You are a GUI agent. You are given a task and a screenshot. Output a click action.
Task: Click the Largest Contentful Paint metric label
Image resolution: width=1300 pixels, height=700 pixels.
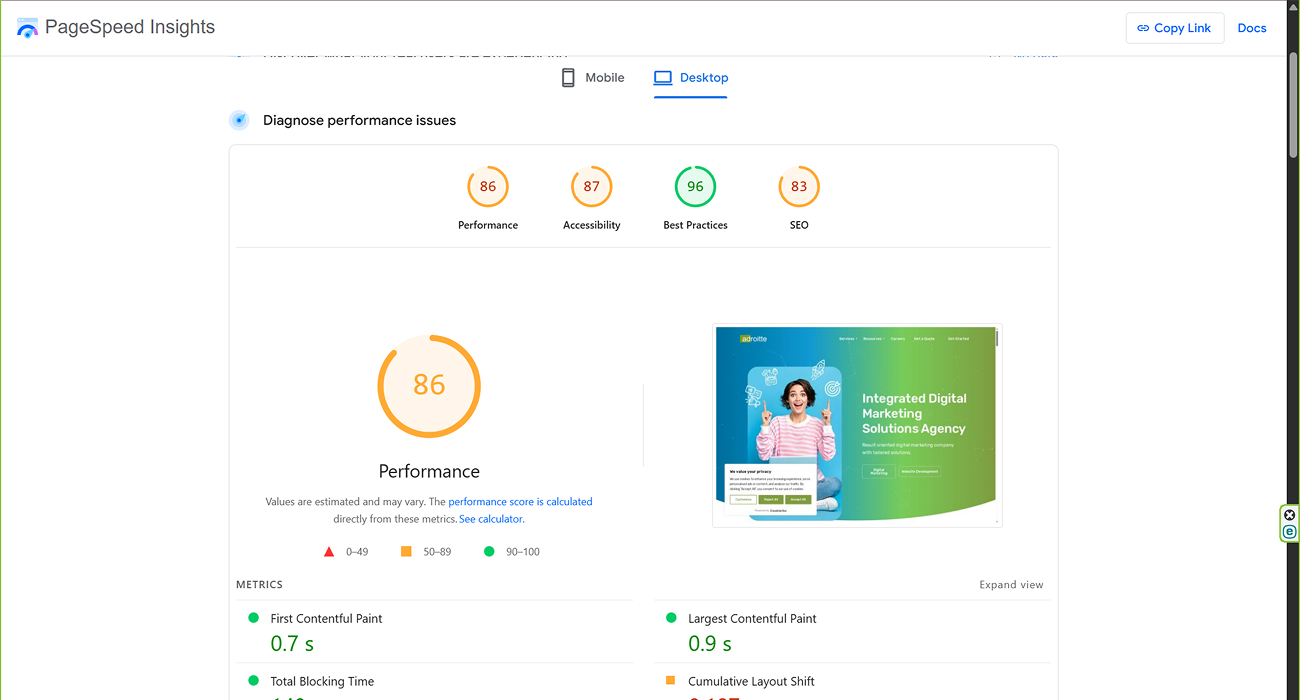tap(752, 619)
